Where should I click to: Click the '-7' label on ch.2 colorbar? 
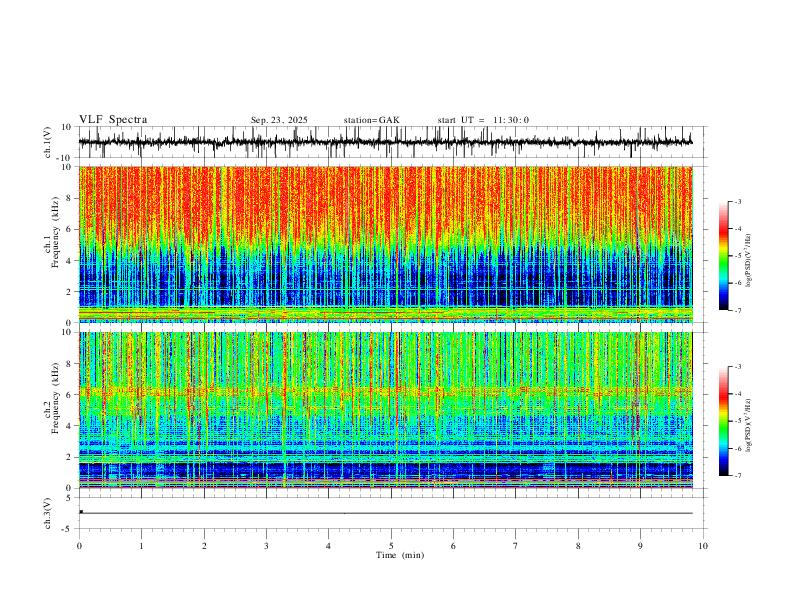coord(738,475)
